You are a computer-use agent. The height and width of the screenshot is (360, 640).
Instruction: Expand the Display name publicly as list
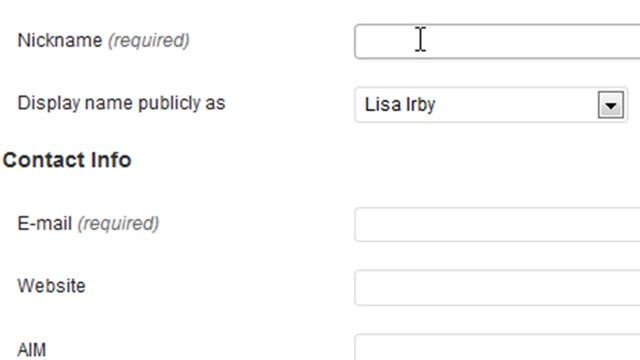tap(491, 105)
